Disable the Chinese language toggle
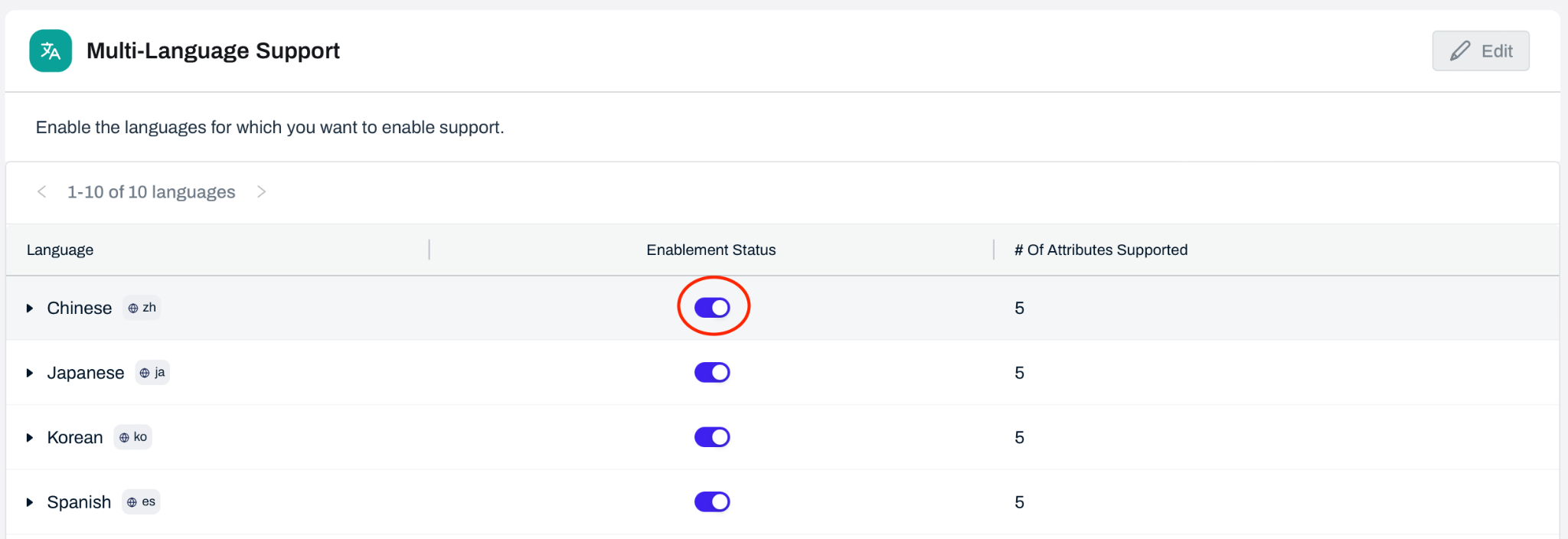Screen dimensions: 1568x539 click(x=712, y=308)
